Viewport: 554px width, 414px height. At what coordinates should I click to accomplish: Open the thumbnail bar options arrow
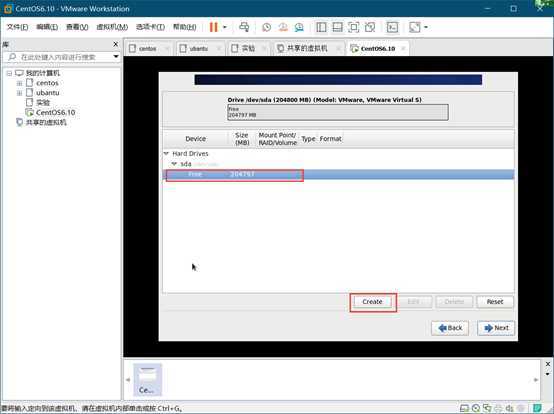(548, 374)
